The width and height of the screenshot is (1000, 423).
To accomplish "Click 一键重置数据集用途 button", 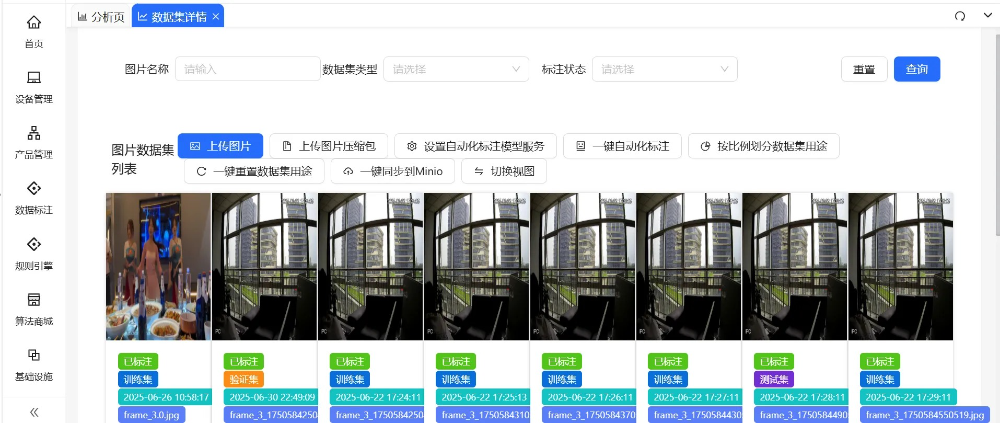I will [254, 171].
